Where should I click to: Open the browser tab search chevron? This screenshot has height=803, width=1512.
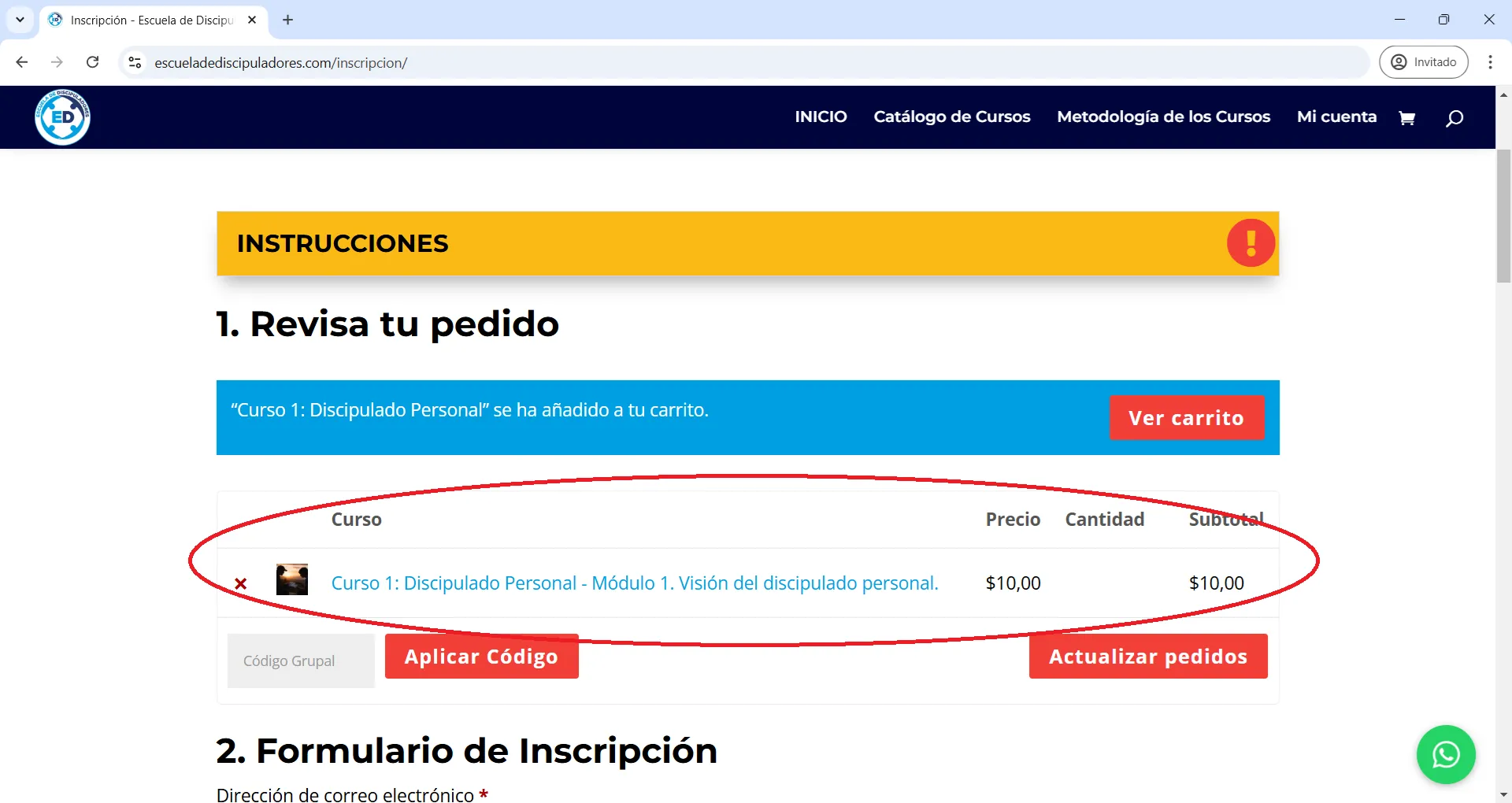[20, 20]
